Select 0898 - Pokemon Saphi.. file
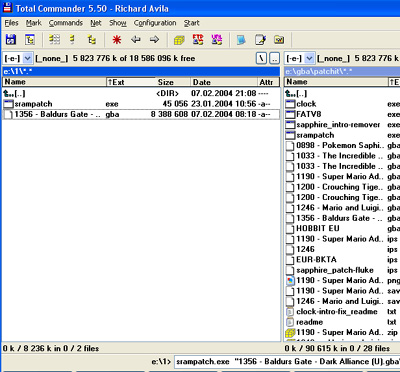This screenshot has width=400, height=372. click(342, 145)
